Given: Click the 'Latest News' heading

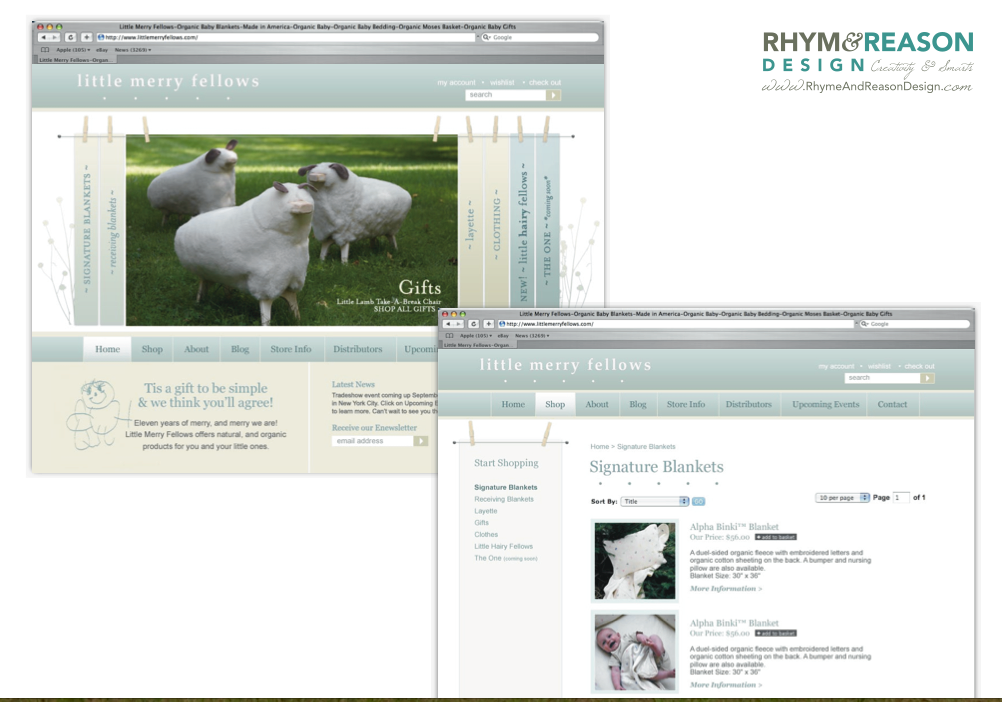Looking at the screenshot, I should [x=353, y=385].
